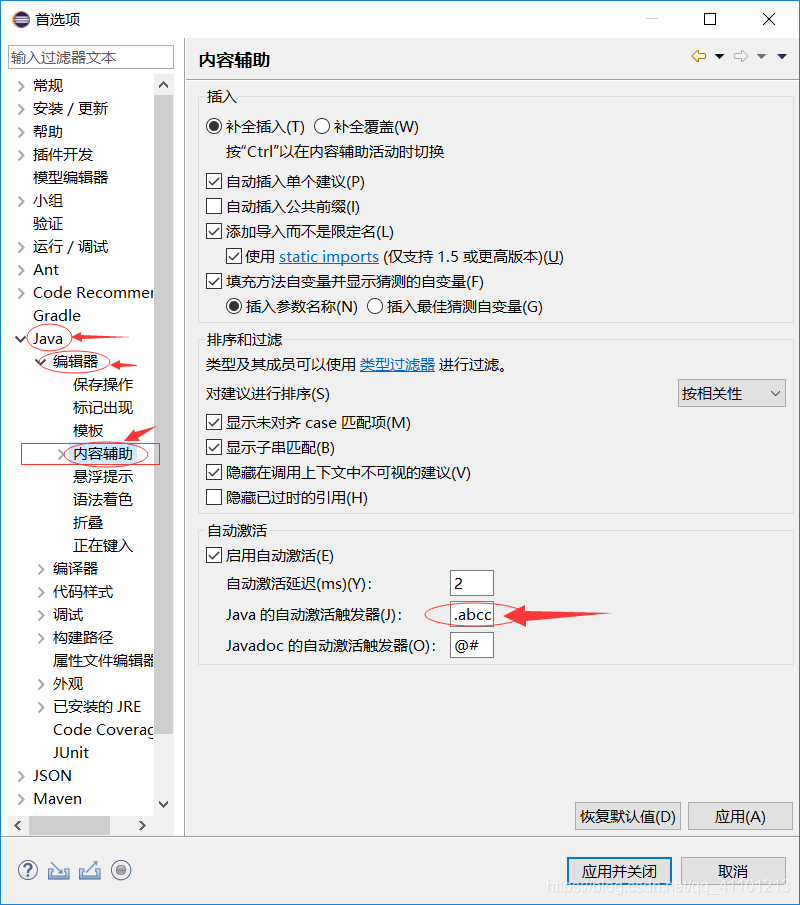This screenshot has height=905, width=800.
Task: Select 悬浮提示 in the tree
Action: 103,477
